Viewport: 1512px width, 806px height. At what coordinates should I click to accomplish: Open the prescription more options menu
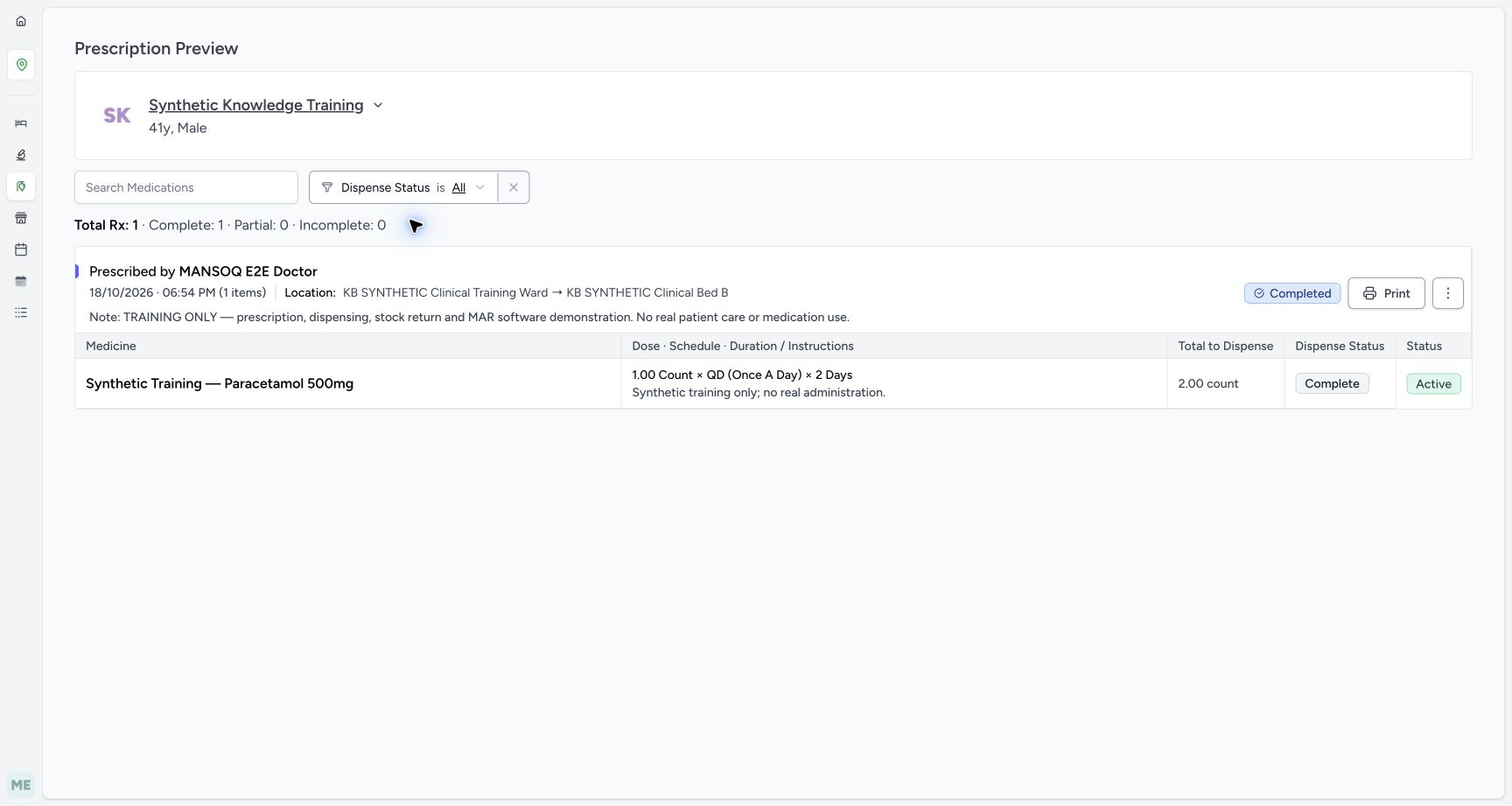[1448, 293]
